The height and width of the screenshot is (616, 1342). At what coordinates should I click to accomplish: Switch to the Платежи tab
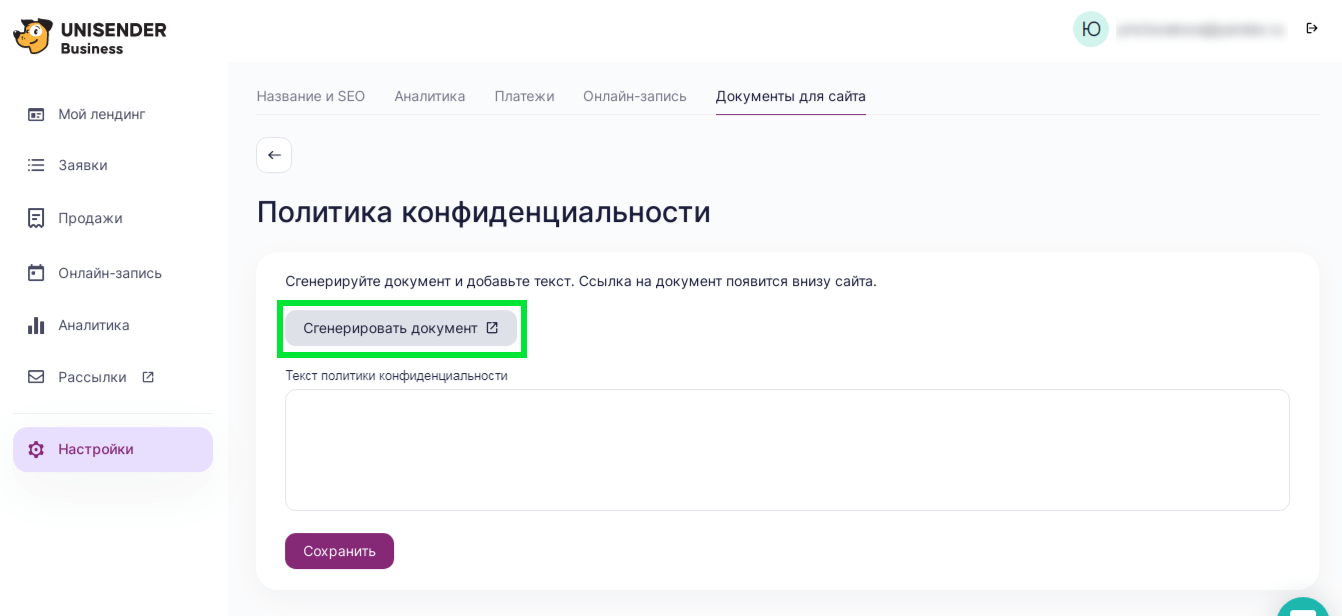pos(524,96)
